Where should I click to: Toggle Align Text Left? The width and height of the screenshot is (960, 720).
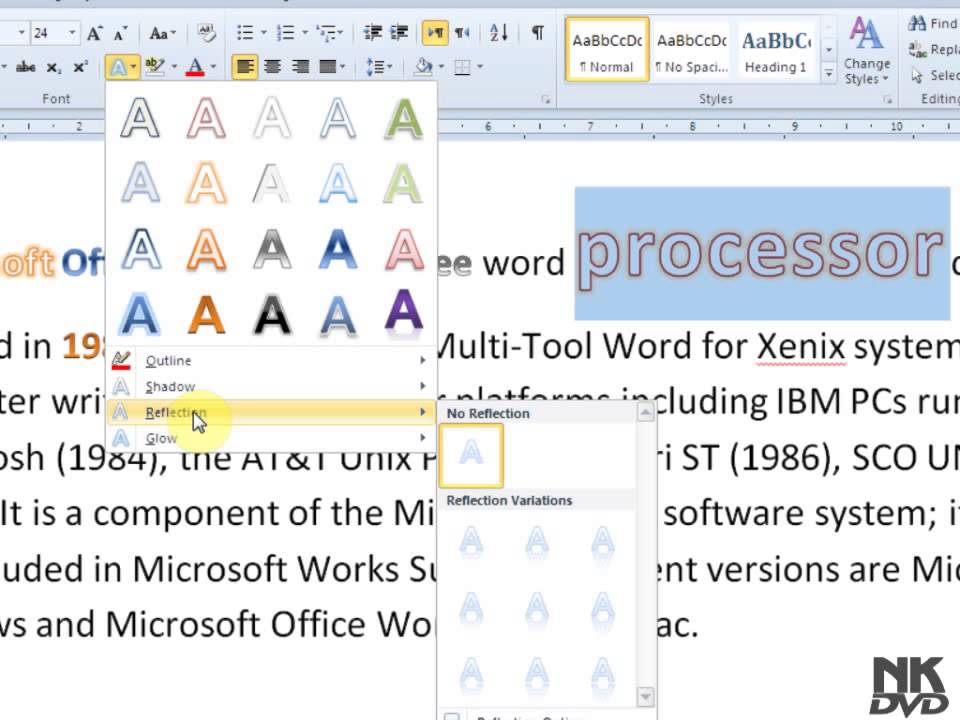pos(245,66)
